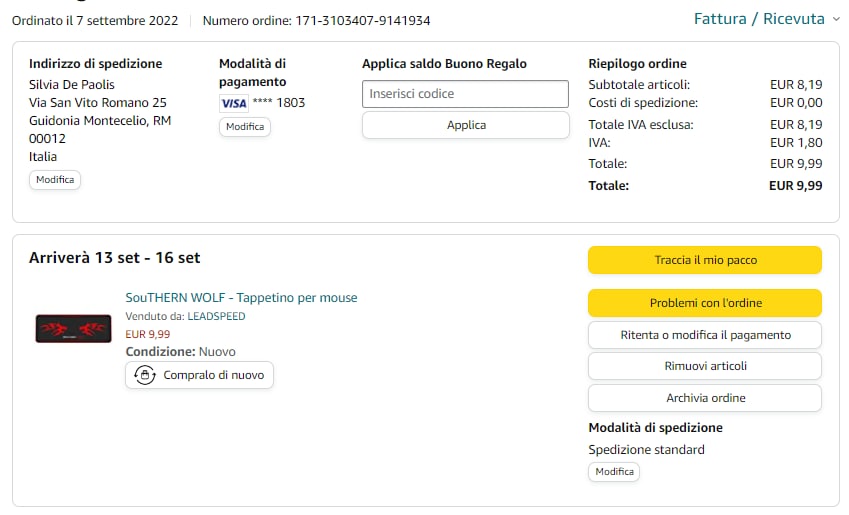This screenshot has width=849, height=515.
Task: Click Modifica under the shipping address
Action: coord(55,180)
